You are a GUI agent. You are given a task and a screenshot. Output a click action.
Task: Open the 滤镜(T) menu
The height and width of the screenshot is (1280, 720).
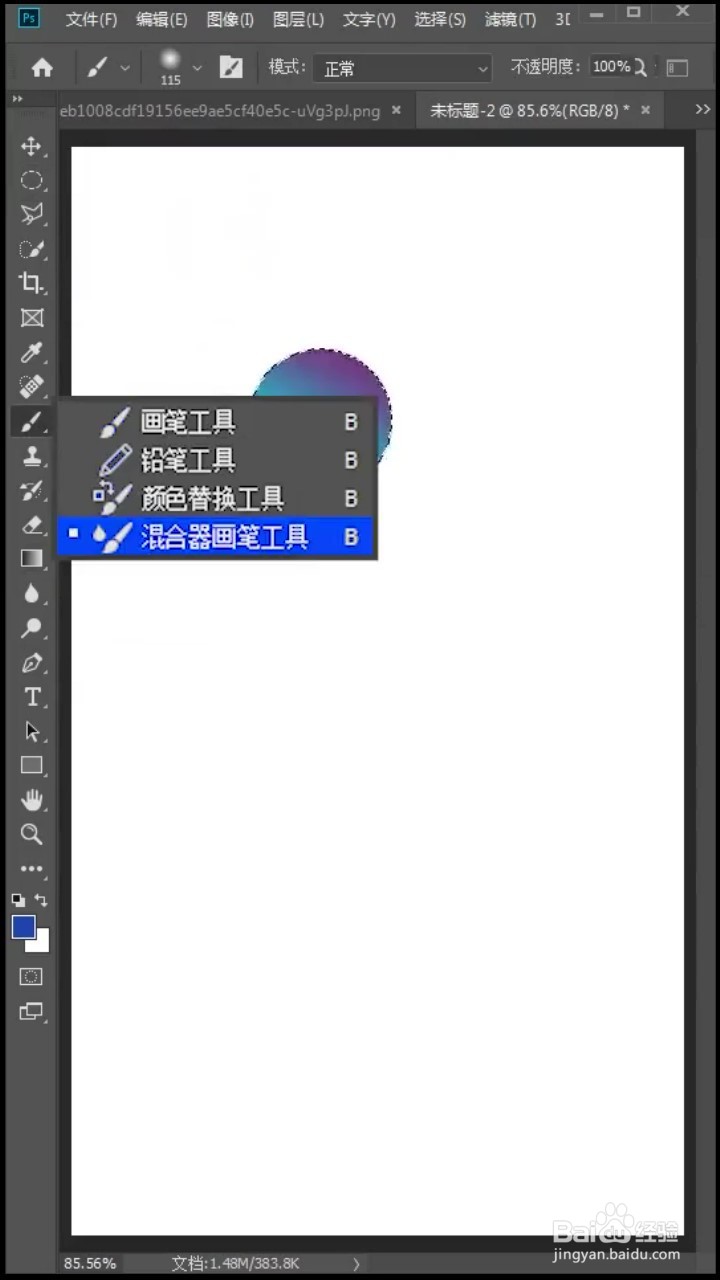(510, 19)
